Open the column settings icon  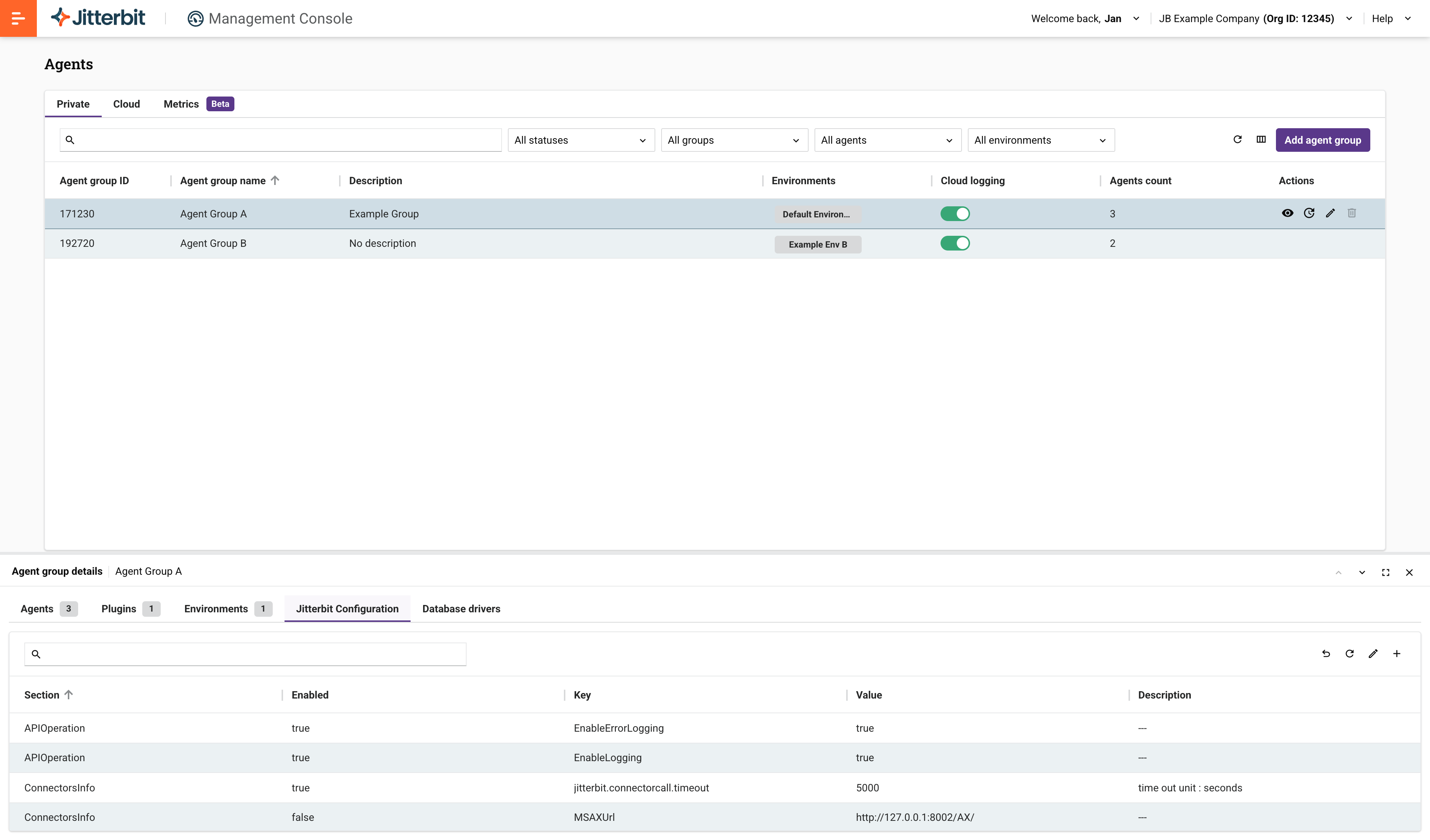[1261, 140]
